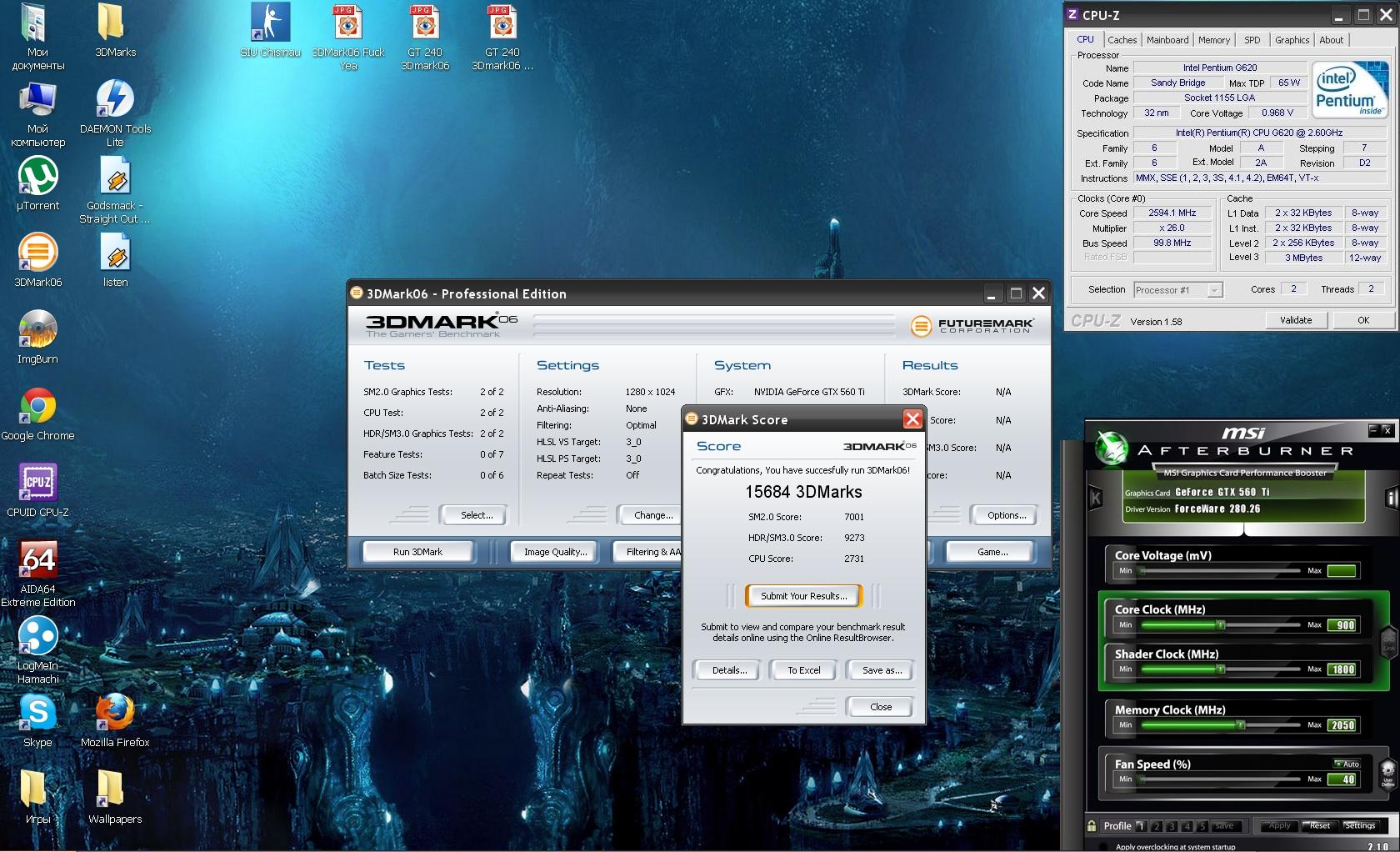The height and width of the screenshot is (852, 1400).
Task: Select Afterburner profile slot 2
Action: [x=1156, y=826]
